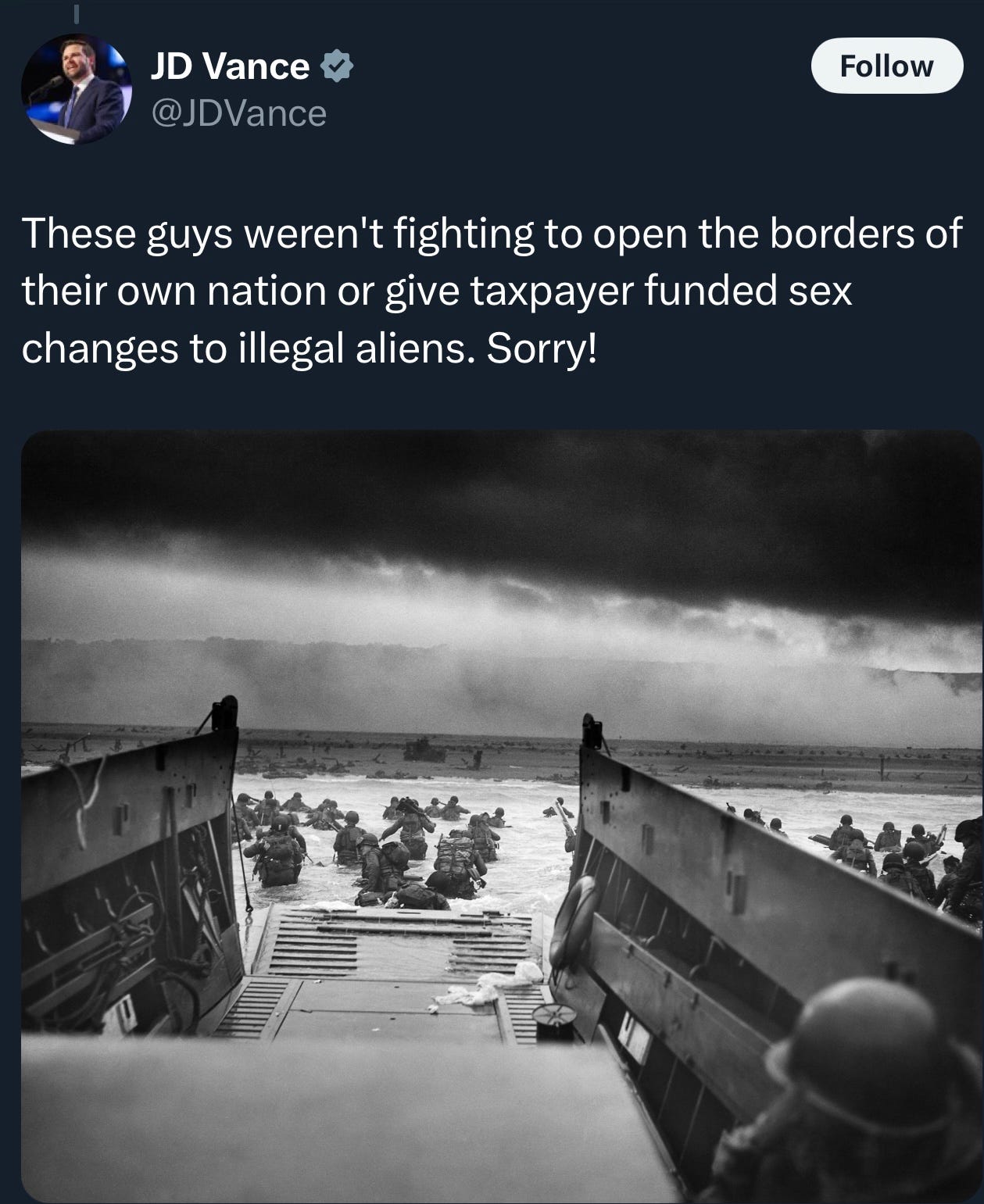Open JD Vance's profile picture

coord(76,88)
